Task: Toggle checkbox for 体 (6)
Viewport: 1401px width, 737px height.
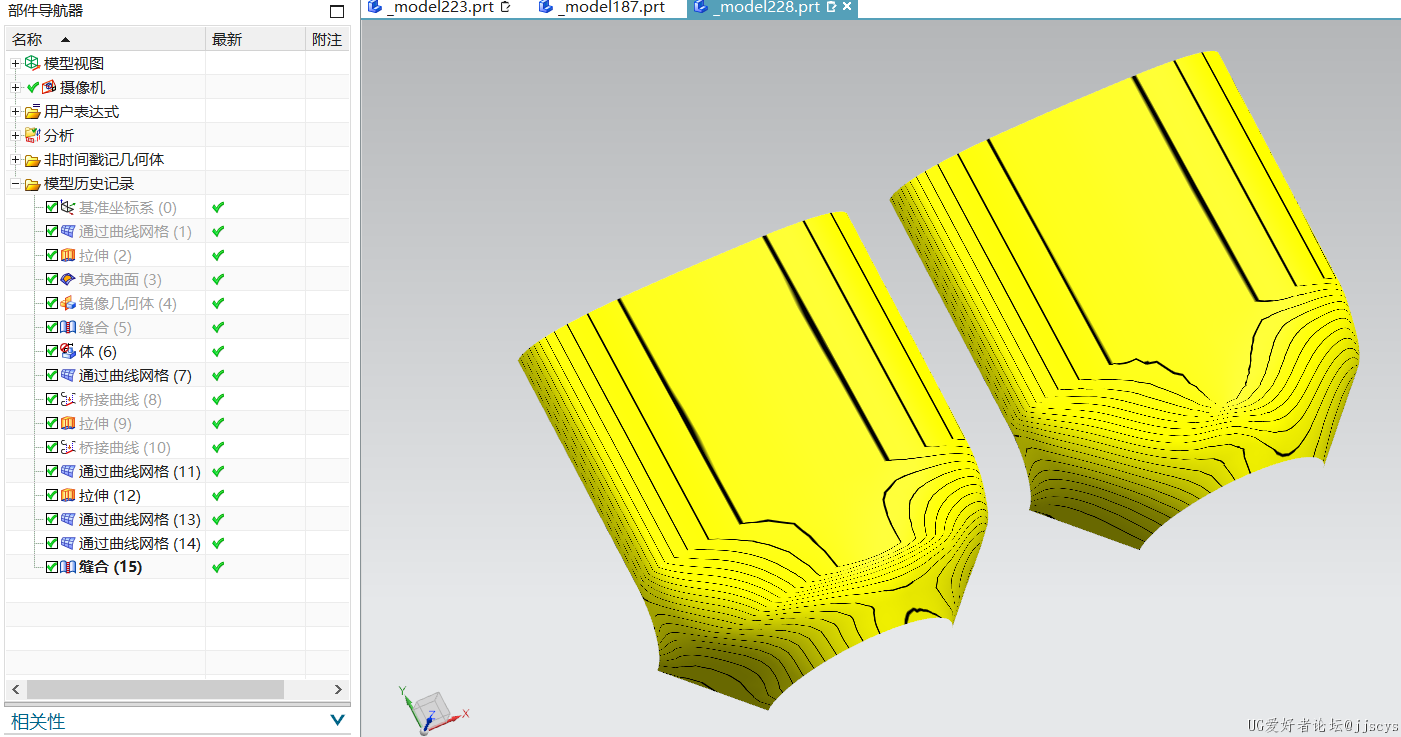Action: click(52, 351)
